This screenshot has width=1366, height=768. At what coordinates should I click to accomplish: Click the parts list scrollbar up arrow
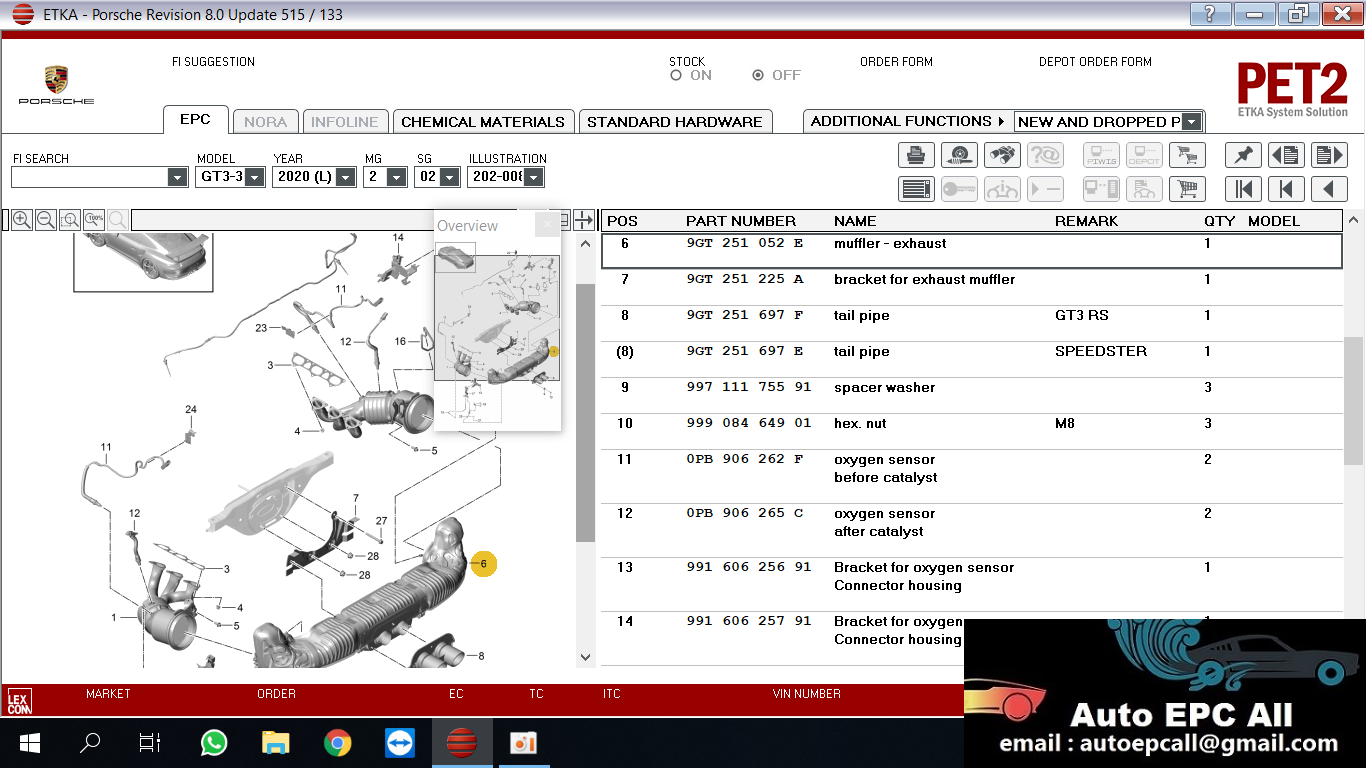point(1355,220)
